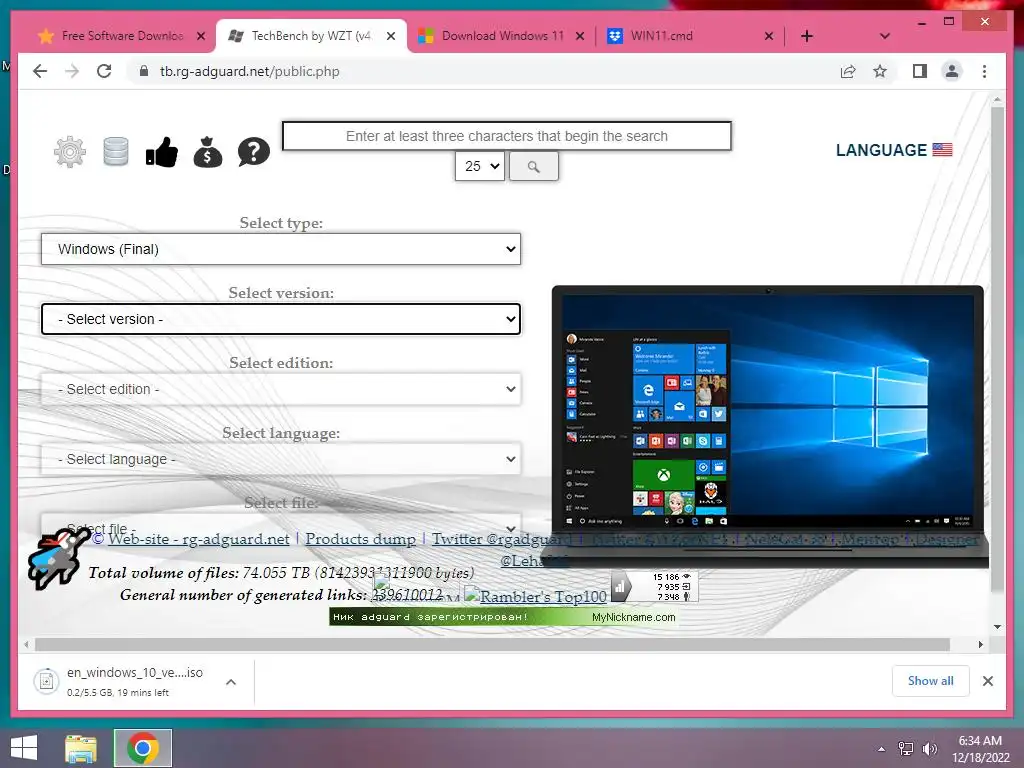Open the Select type dropdown showing Windows (Final)
The width and height of the screenshot is (1024, 768).
pyautogui.click(x=281, y=249)
